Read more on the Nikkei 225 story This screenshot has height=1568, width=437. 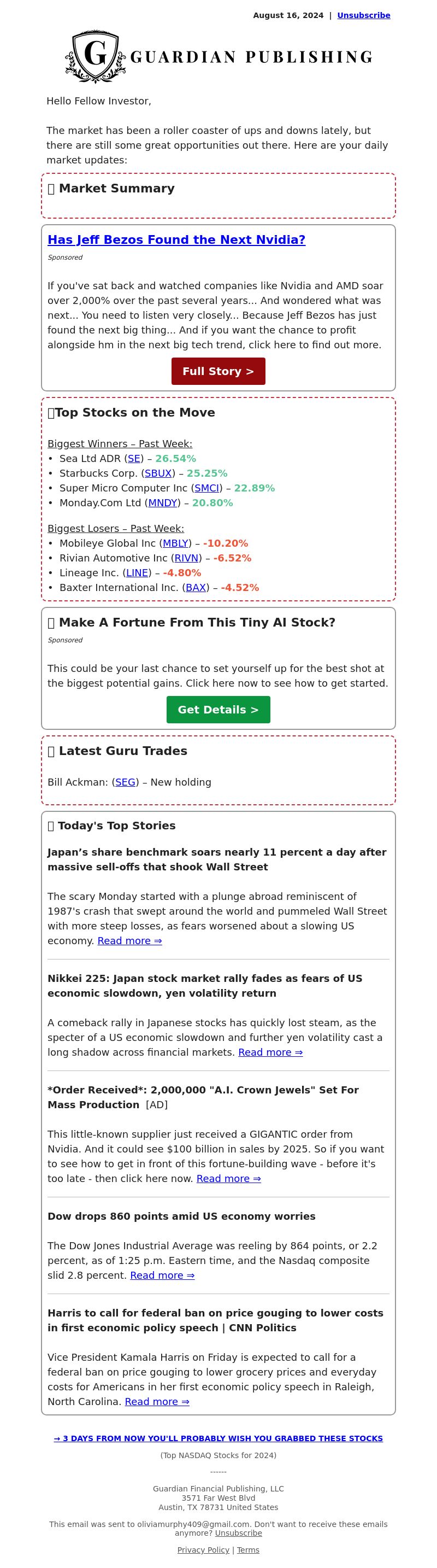tap(270, 1052)
